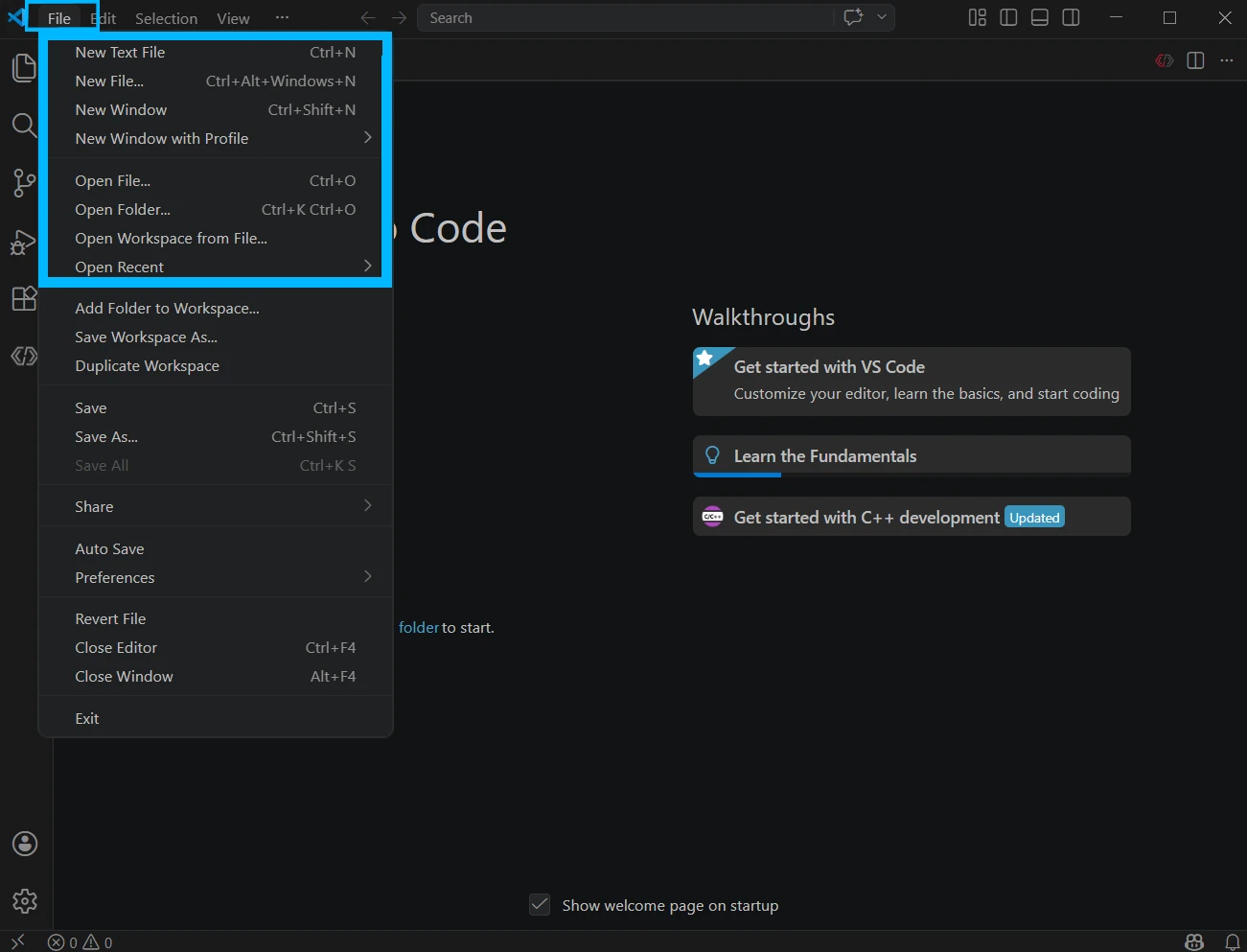This screenshot has width=1247, height=952.
Task: Choose Exit from File menu
Action: click(x=216, y=718)
